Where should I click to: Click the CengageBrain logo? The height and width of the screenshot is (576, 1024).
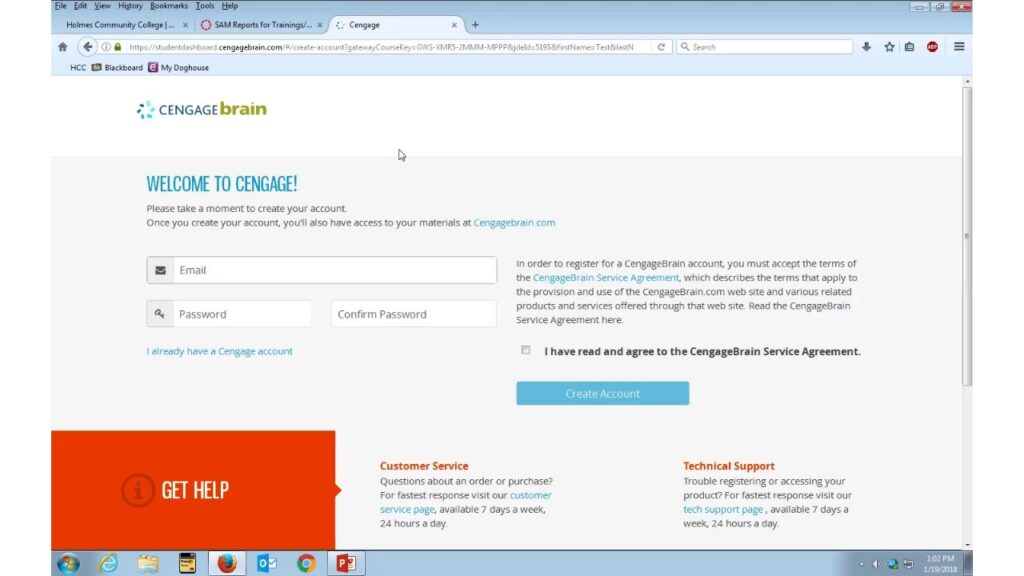pyautogui.click(x=201, y=109)
